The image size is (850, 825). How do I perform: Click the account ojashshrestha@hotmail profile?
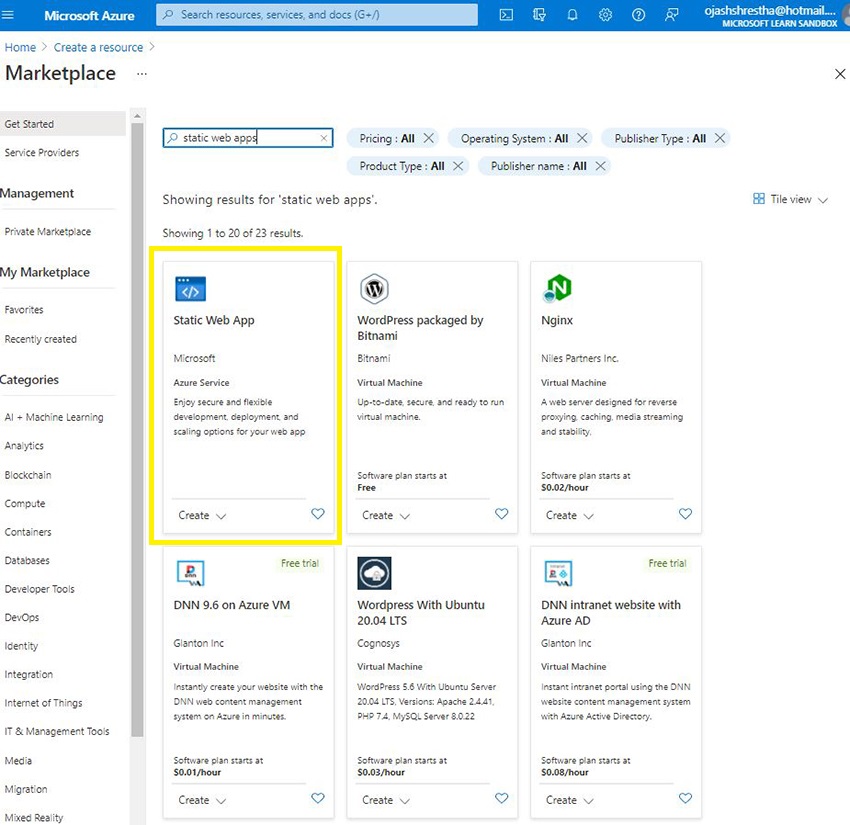(771, 16)
